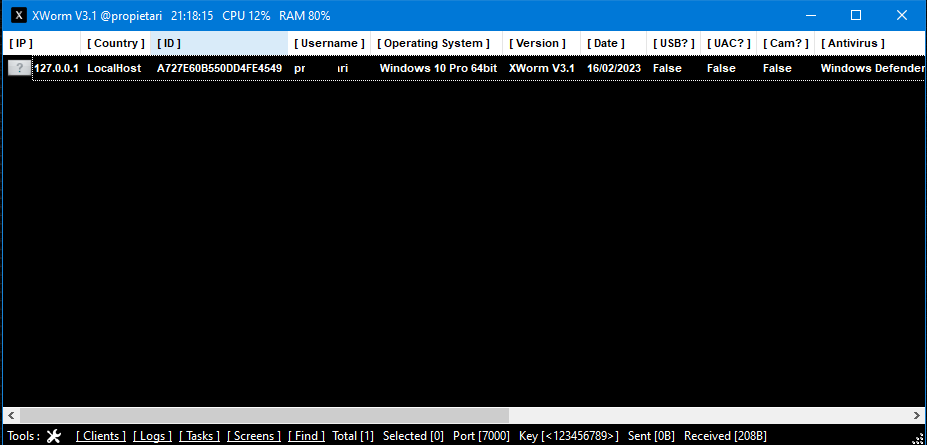
Task: Sort by the Username column header
Action: coord(329,43)
